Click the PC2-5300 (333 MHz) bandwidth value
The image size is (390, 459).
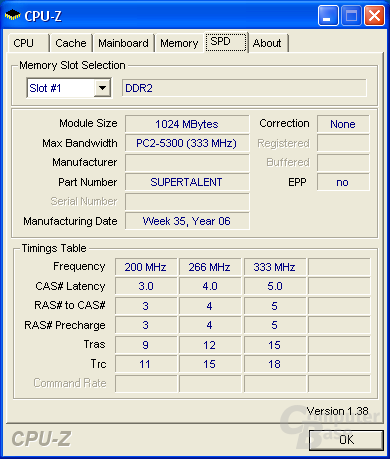tap(187, 143)
